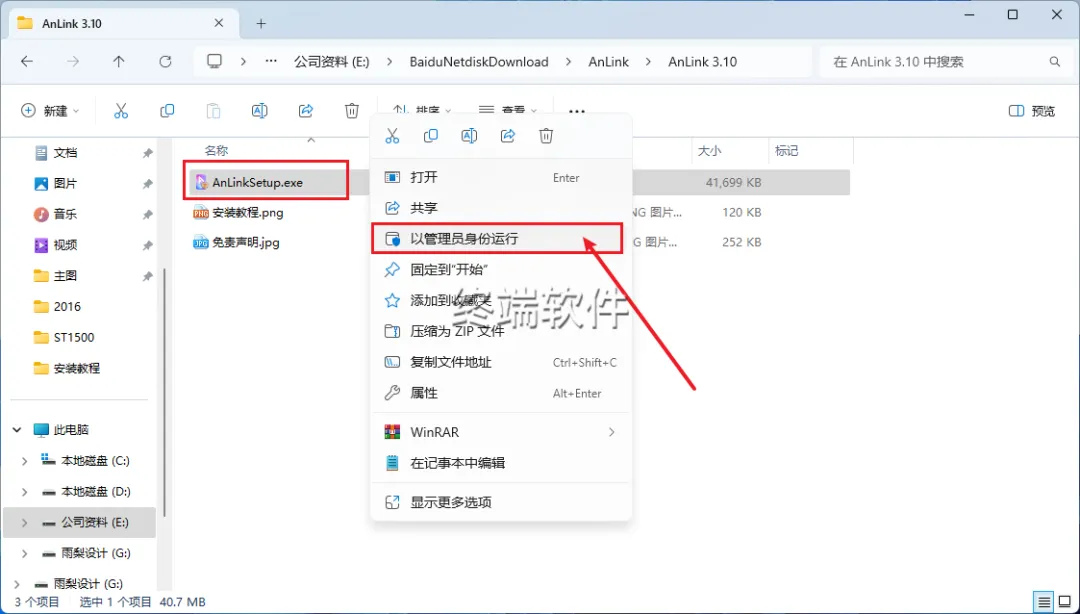Click the Rename icon in the context menu
This screenshot has height=614, width=1080.
tap(469, 136)
